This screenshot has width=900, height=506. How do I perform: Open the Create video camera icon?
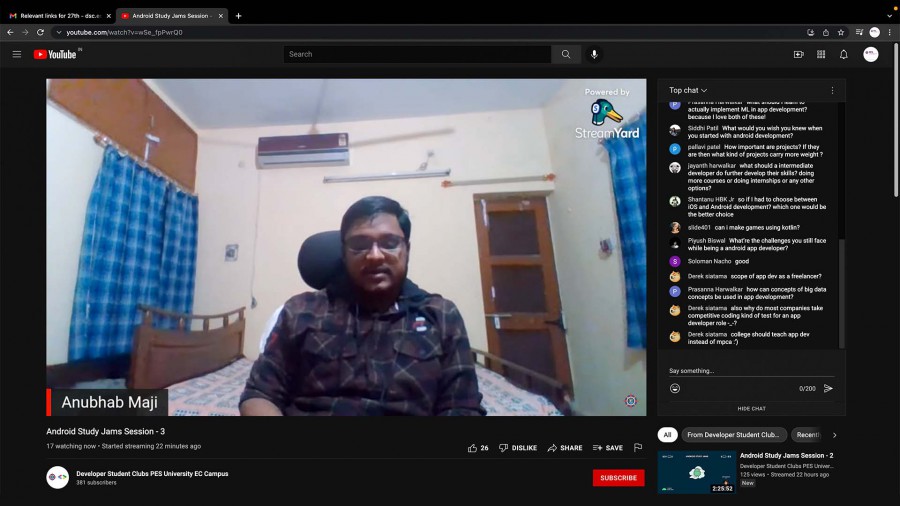[798, 54]
